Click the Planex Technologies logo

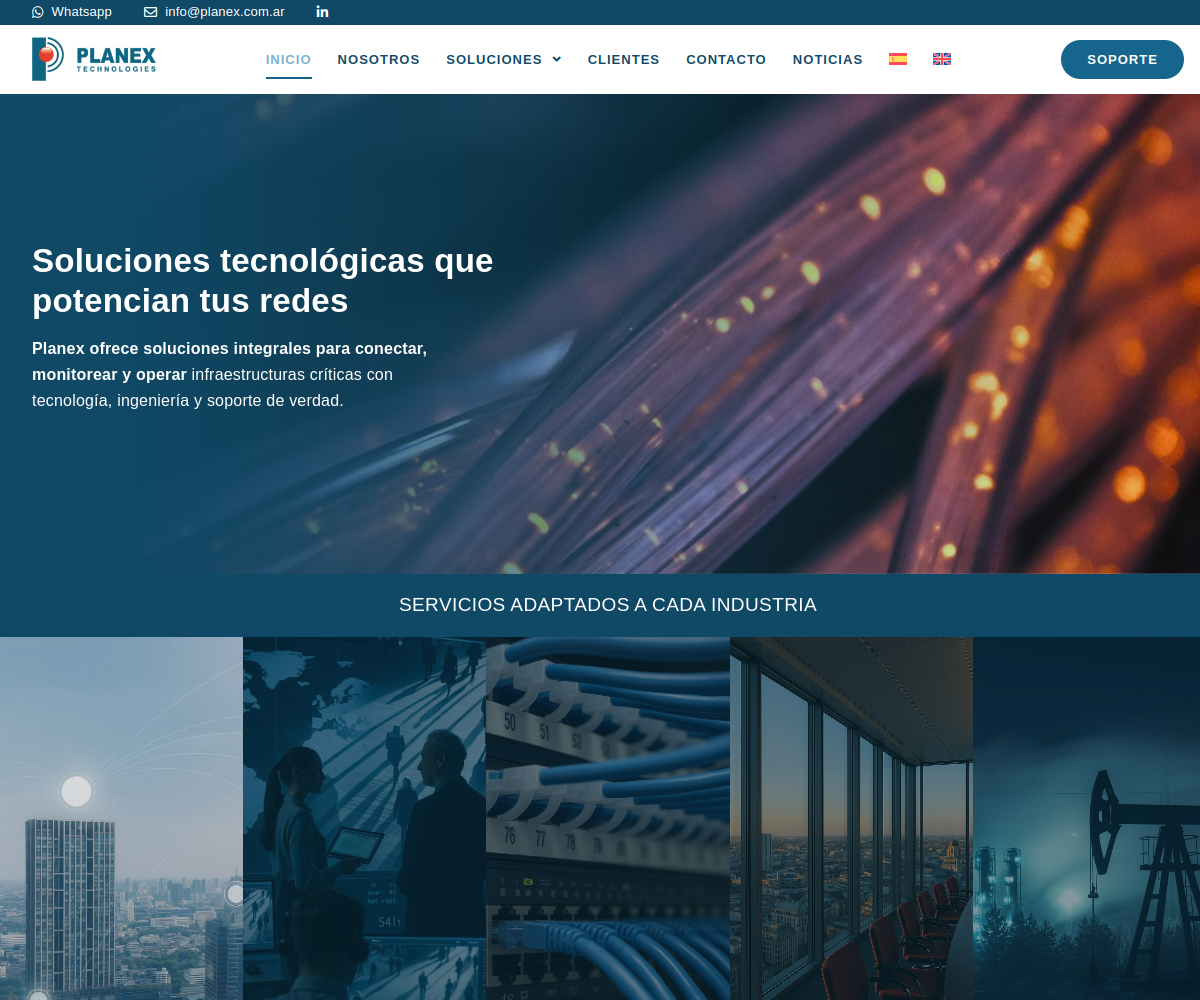(x=94, y=59)
